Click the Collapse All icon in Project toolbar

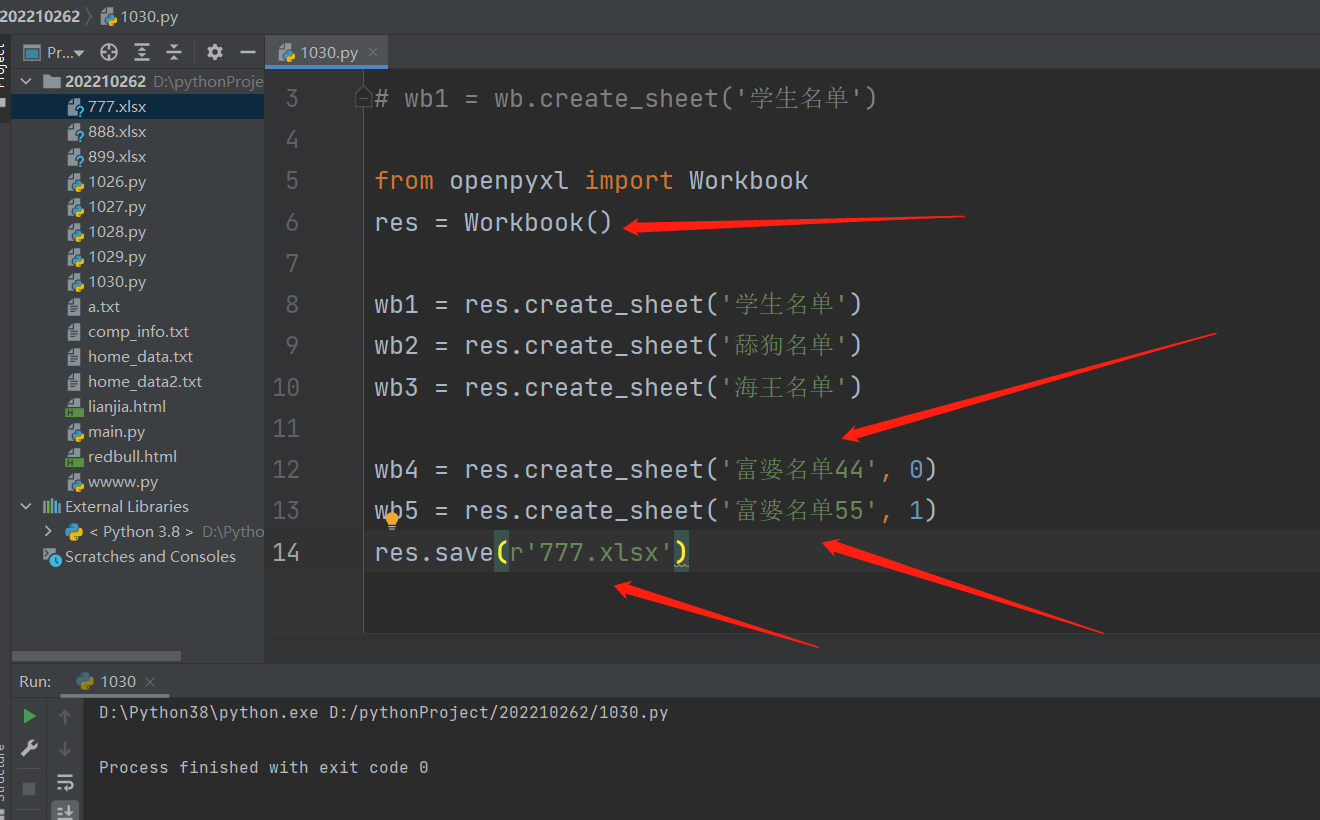(x=174, y=52)
